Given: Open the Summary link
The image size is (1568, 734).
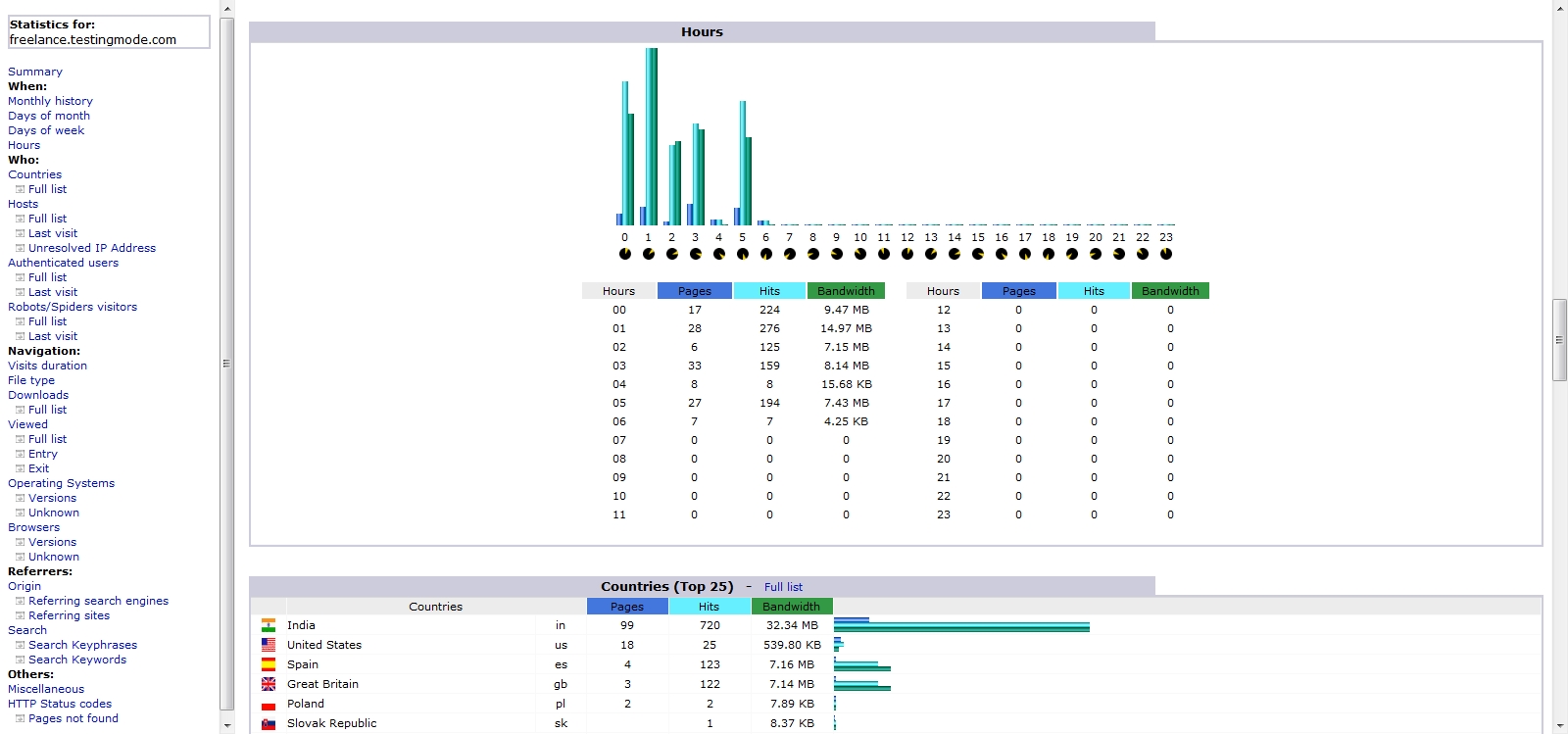Looking at the screenshot, I should (x=35, y=72).
